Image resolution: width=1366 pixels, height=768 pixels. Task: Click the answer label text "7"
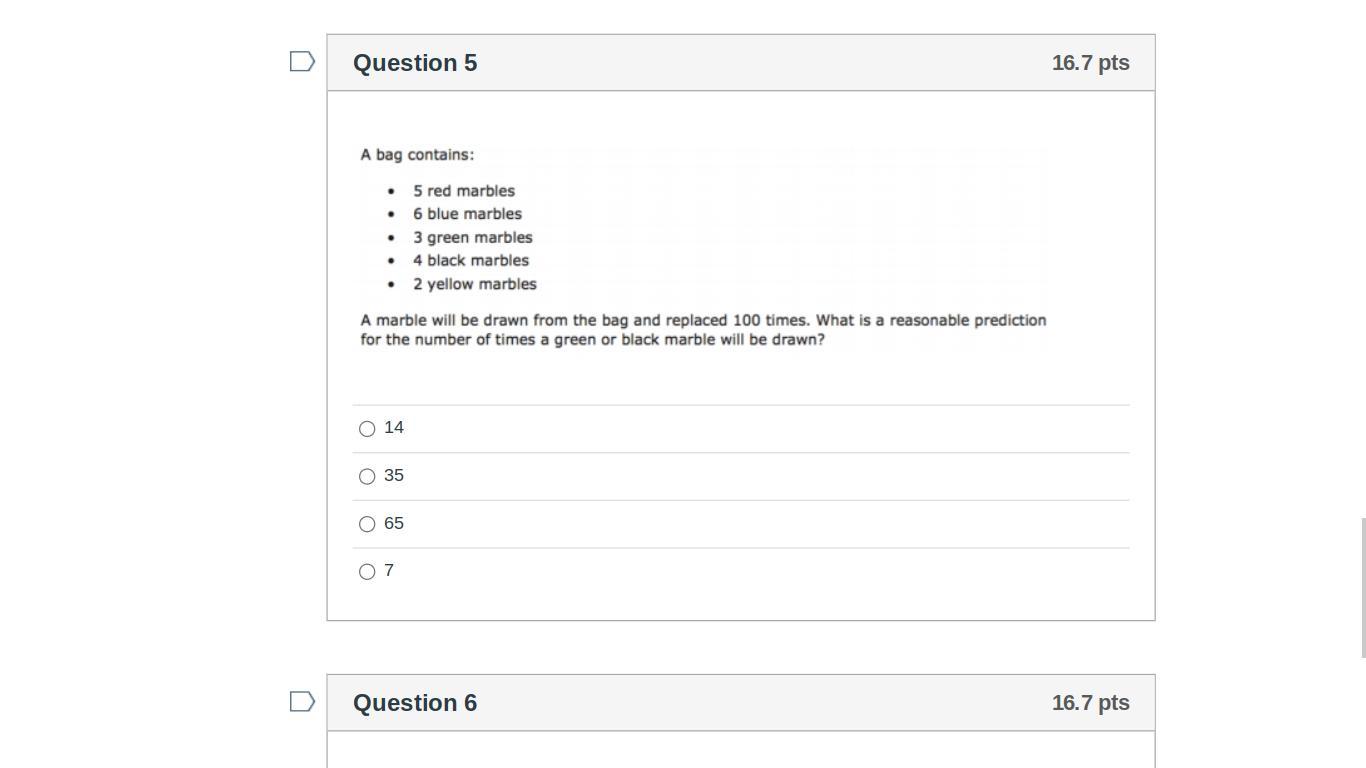pos(389,571)
